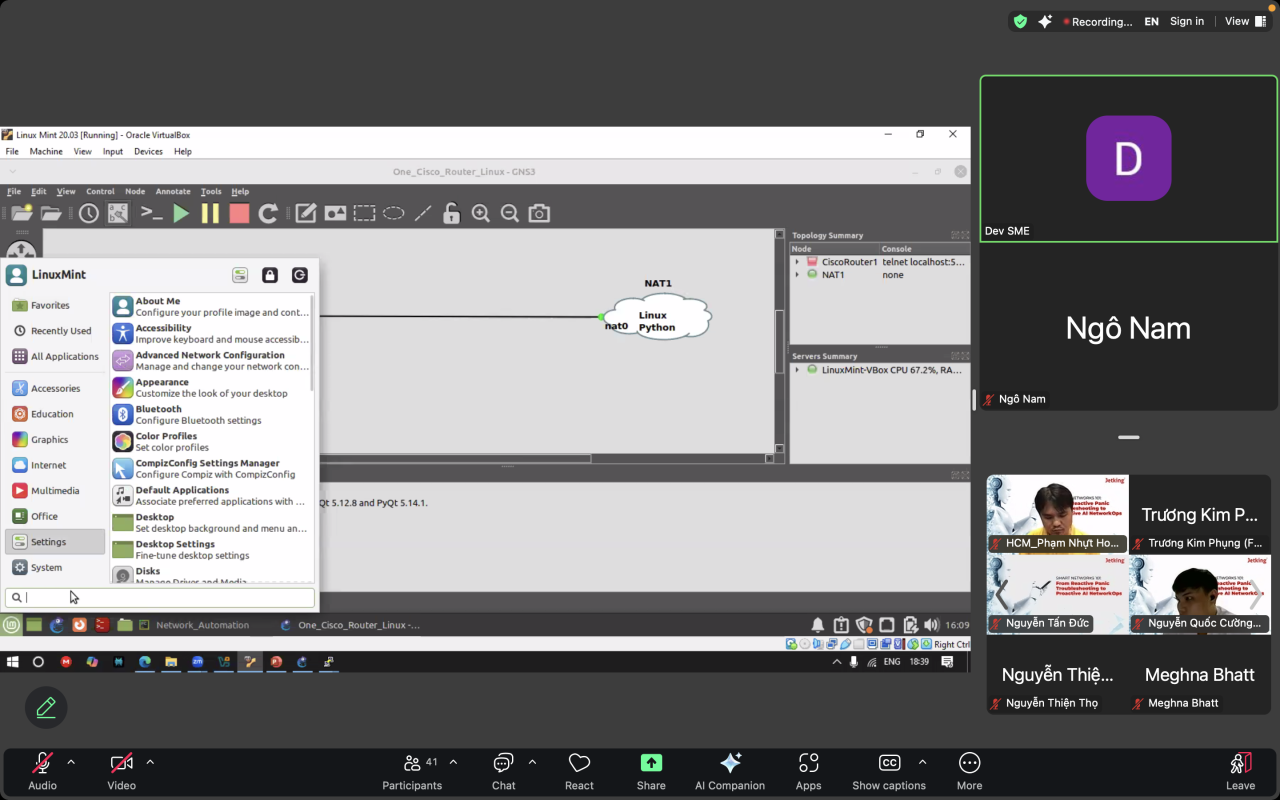
Task: Click the green Share screen button
Action: (x=651, y=771)
